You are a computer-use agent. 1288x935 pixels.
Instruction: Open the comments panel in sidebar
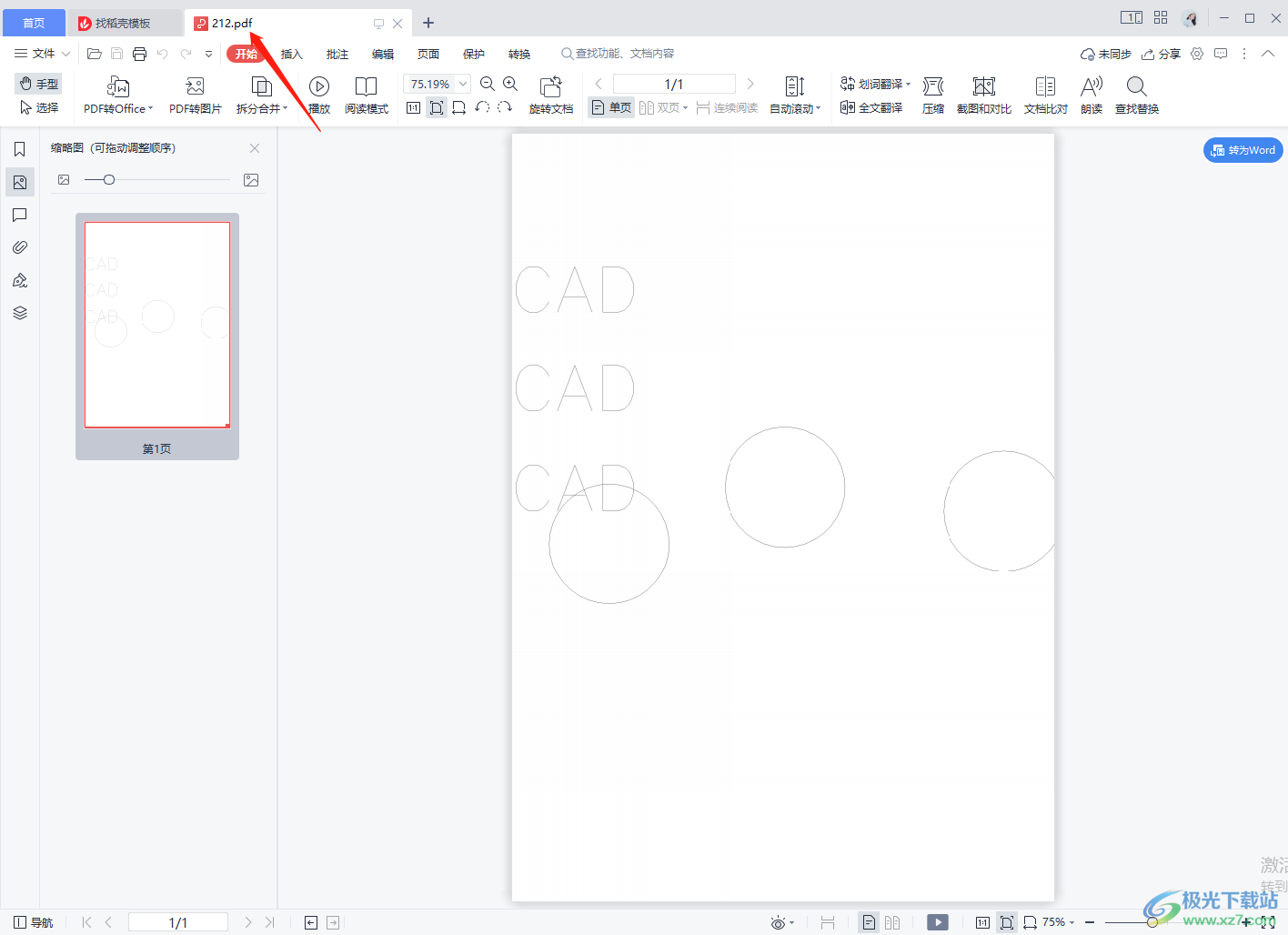20,215
